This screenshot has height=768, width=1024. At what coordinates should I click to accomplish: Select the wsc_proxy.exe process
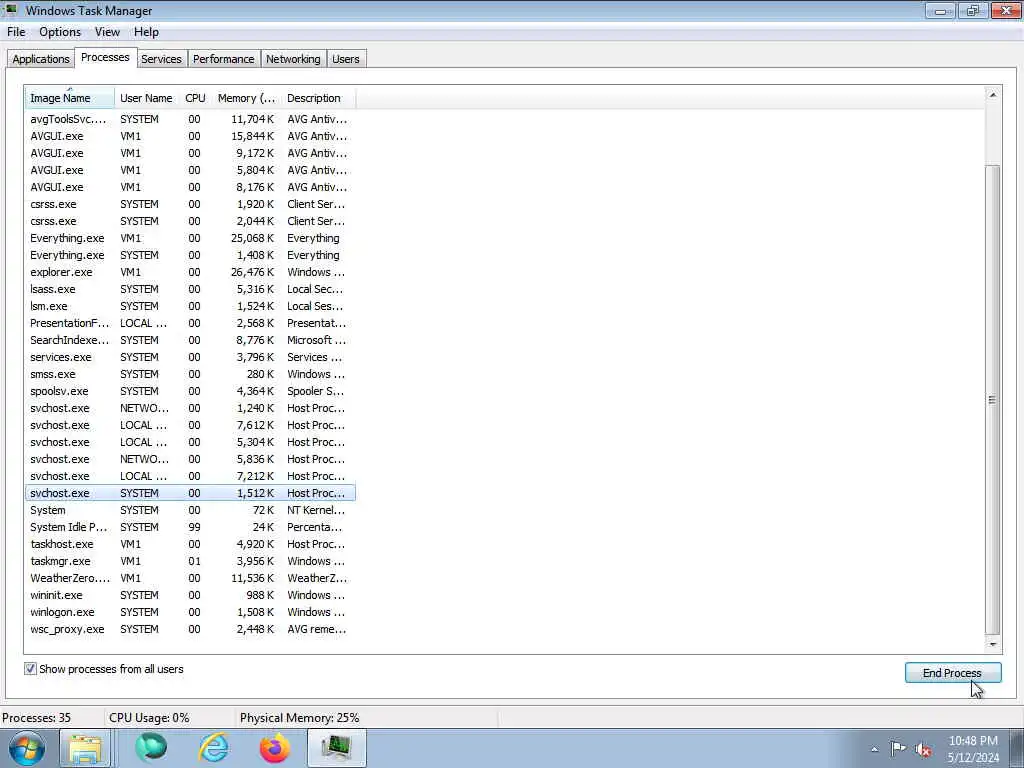[x=190, y=629]
